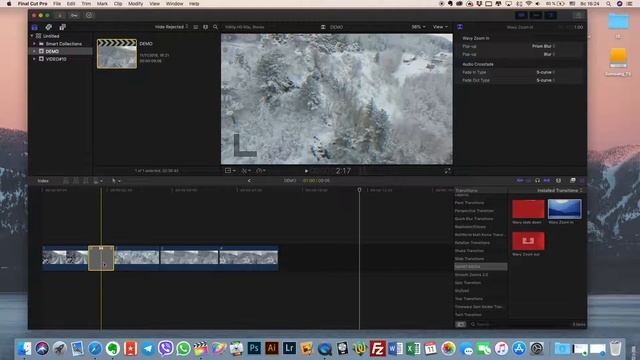Viewport: 640px width, 360px height.
Task: Open Fade Out Type S-curve dropdown
Action: tap(546, 80)
